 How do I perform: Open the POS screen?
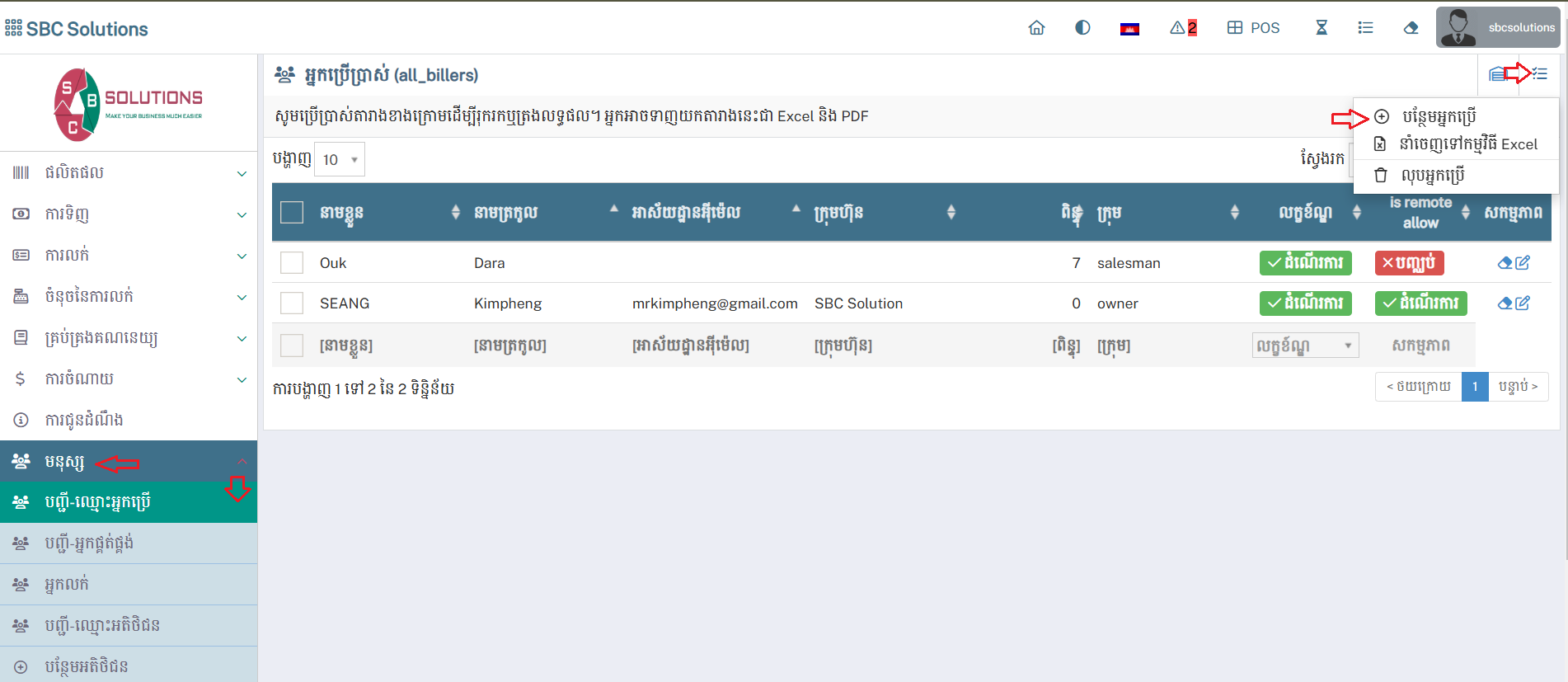click(x=1253, y=28)
